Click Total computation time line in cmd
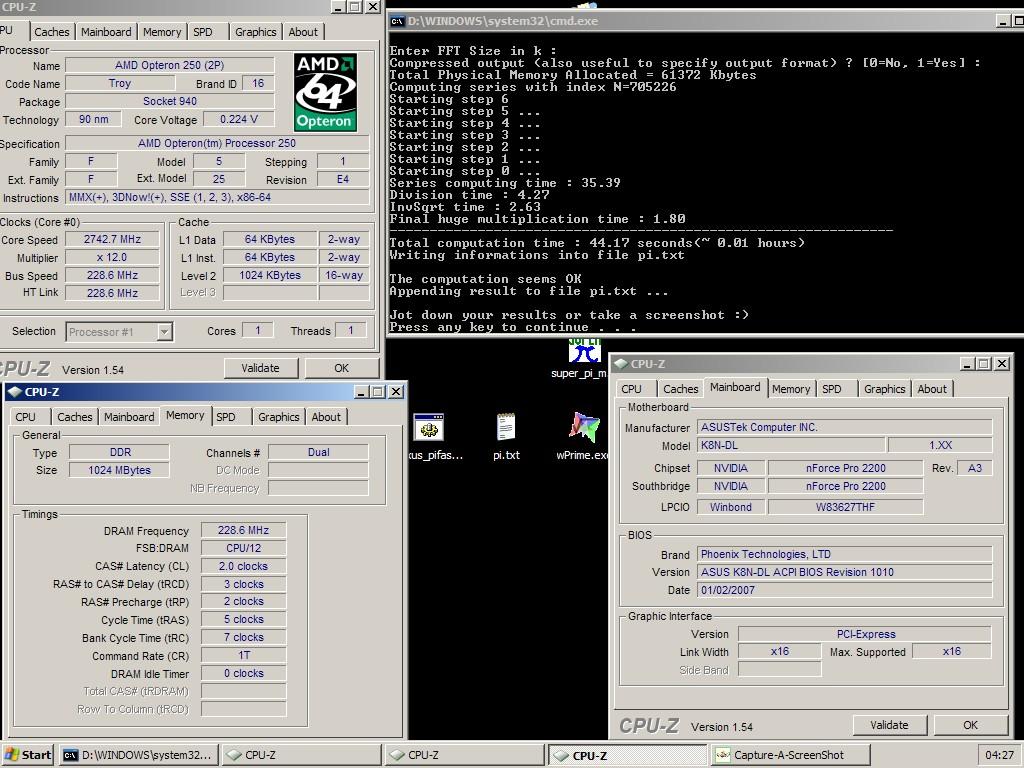The height and width of the screenshot is (768, 1024). 597,243
